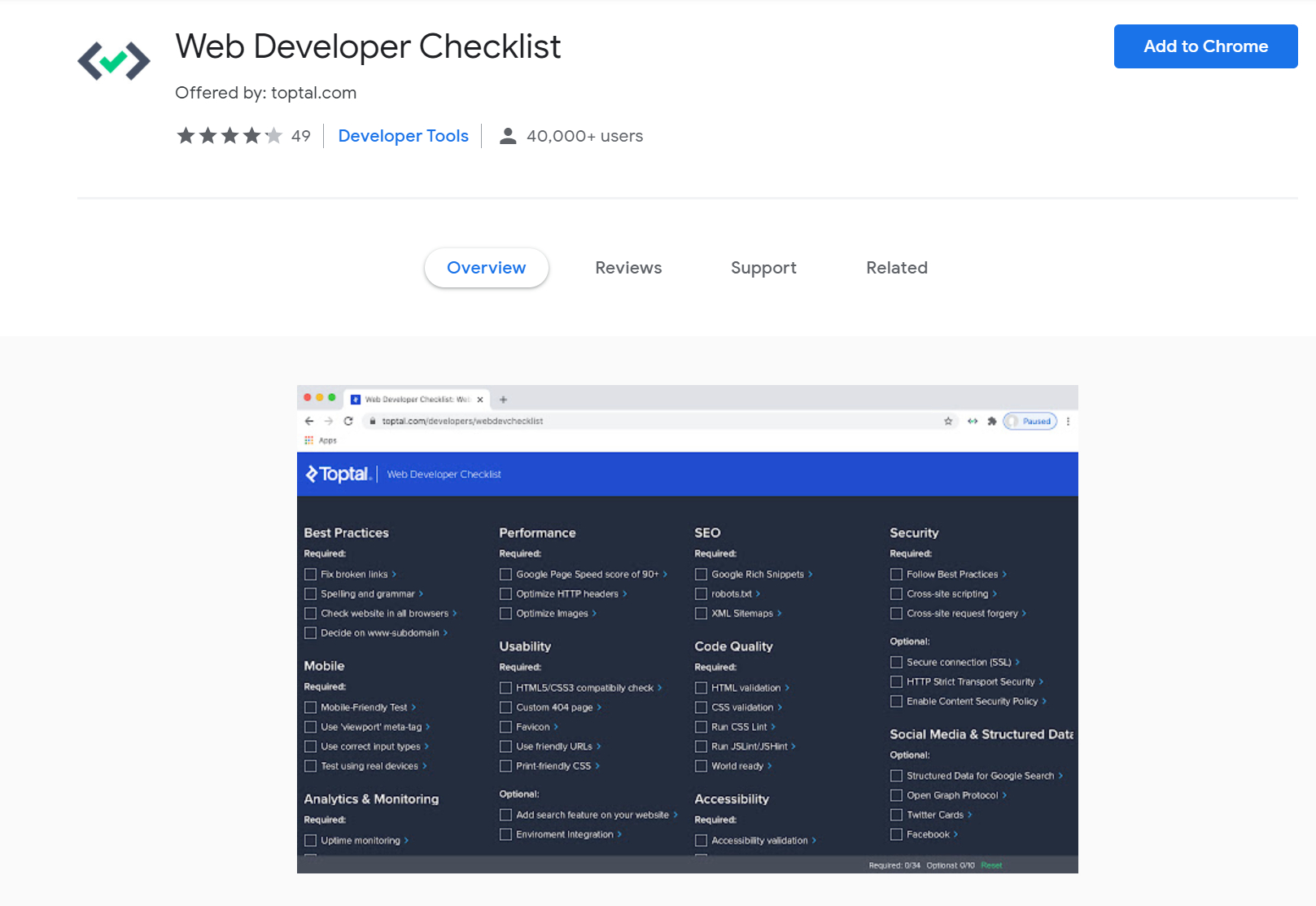Click the Paused profile button
This screenshot has width=1316, height=906.
pos(1030,421)
